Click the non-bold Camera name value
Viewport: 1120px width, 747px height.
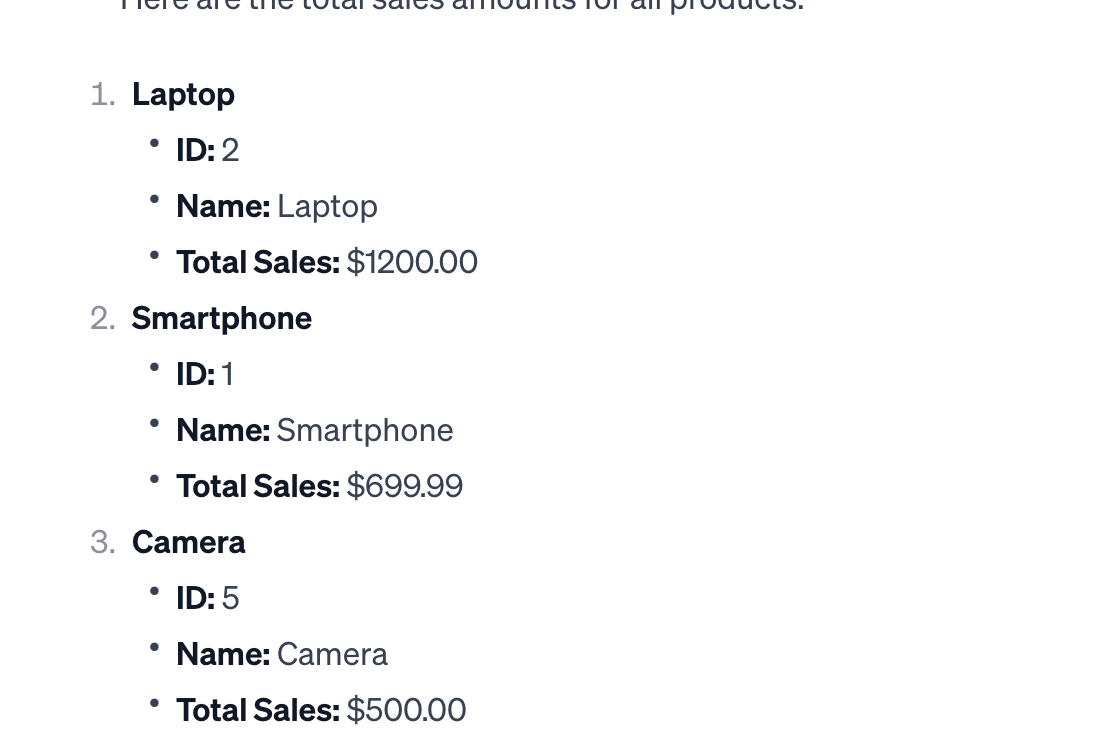click(332, 654)
